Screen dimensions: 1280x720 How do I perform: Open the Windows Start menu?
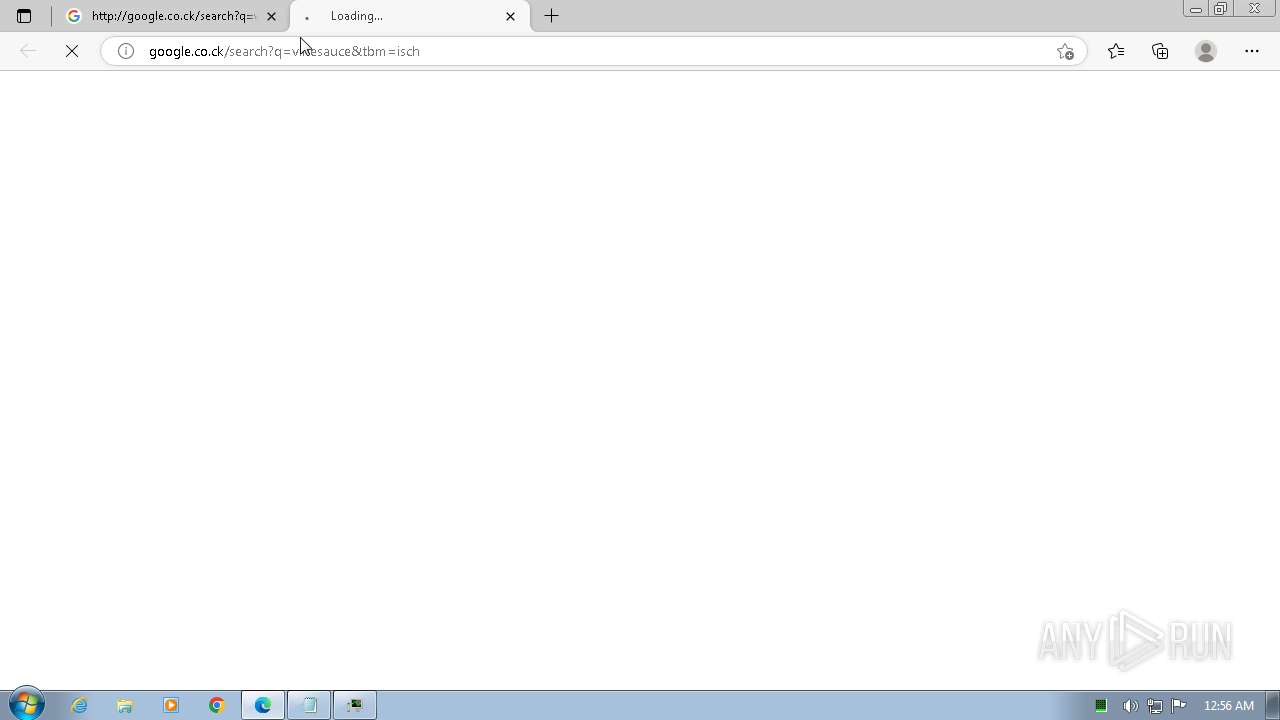26,705
